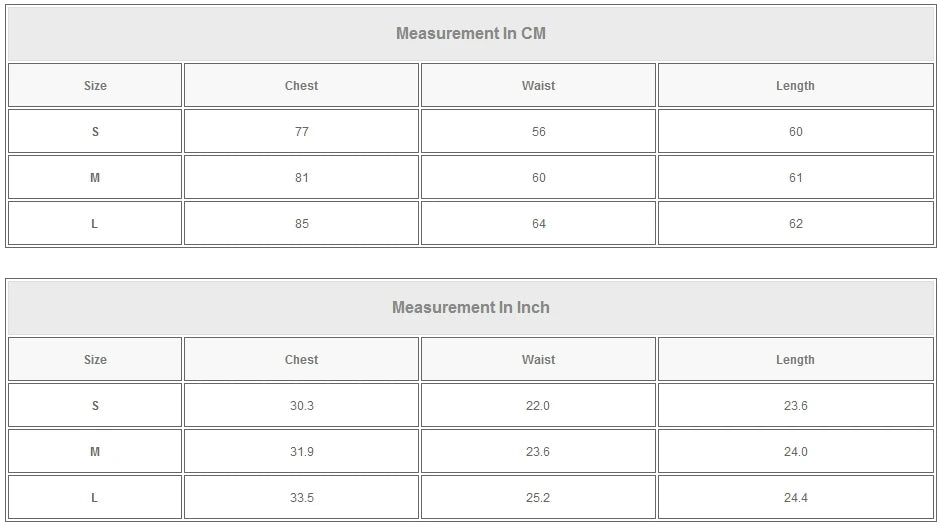Select the Chest column header in CM table
Viewport: 940px width, 529px height.
pyautogui.click(x=301, y=86)
